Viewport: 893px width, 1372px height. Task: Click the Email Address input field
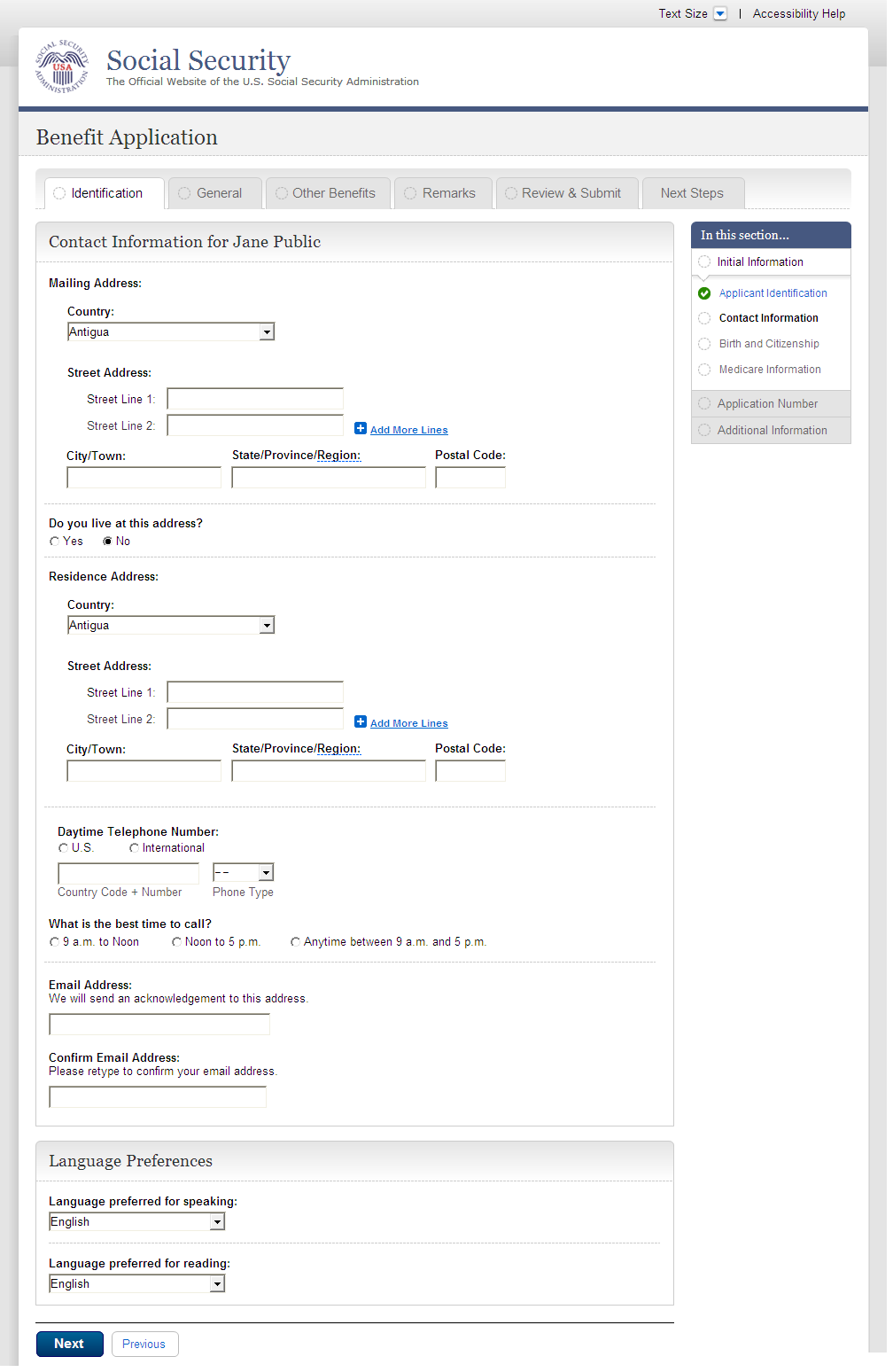(159, 1025)
